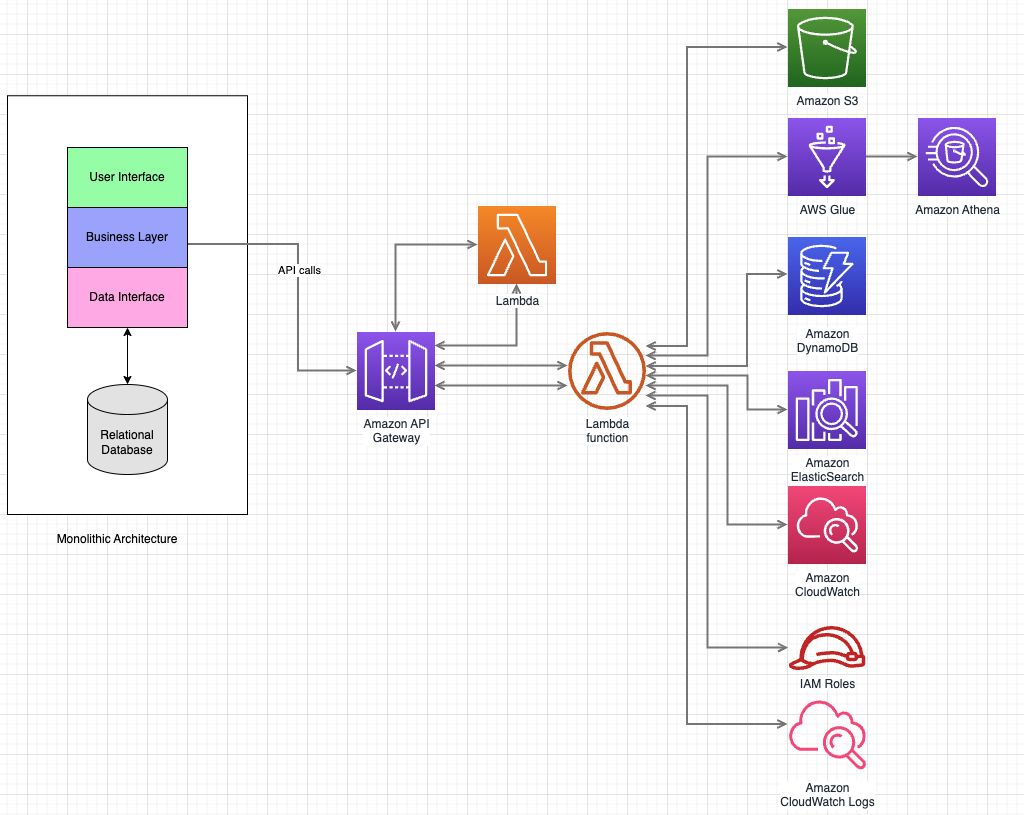
Task: Click the Amazon DynamoDB icon
Action: click(826, 276)
